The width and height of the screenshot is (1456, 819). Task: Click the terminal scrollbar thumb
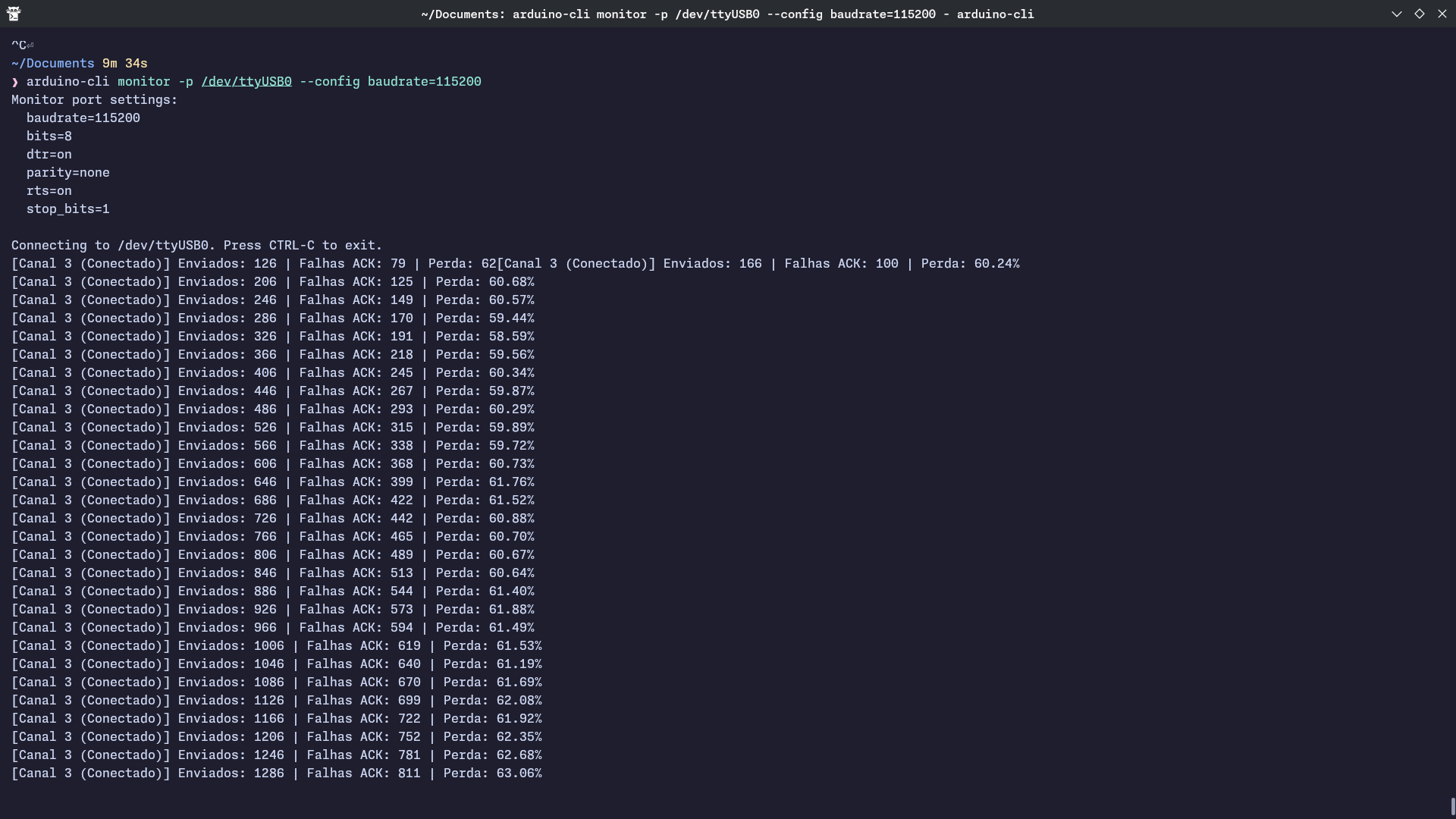(1453, 807)
